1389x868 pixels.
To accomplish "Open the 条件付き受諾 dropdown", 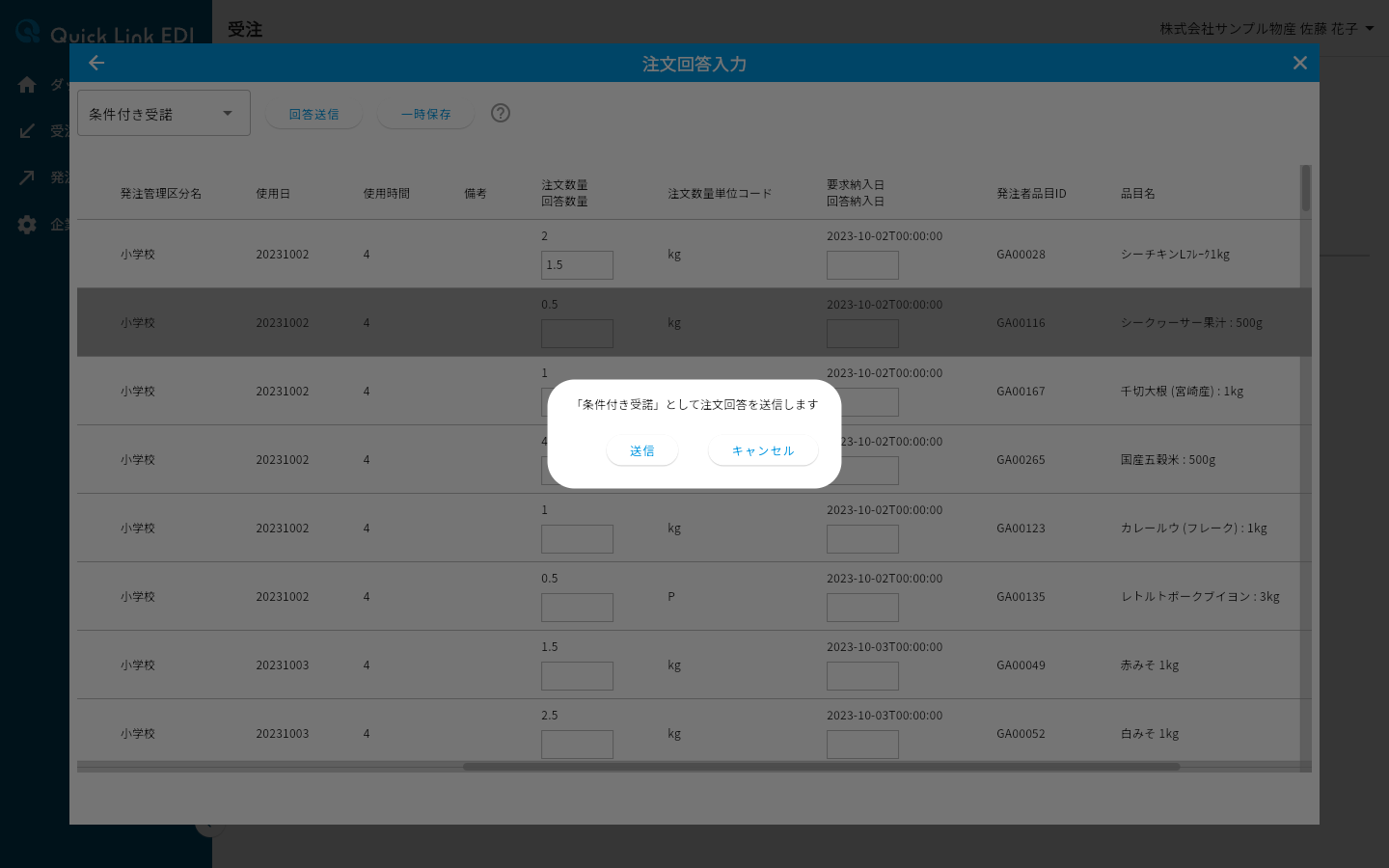I will tap(164, 113).
